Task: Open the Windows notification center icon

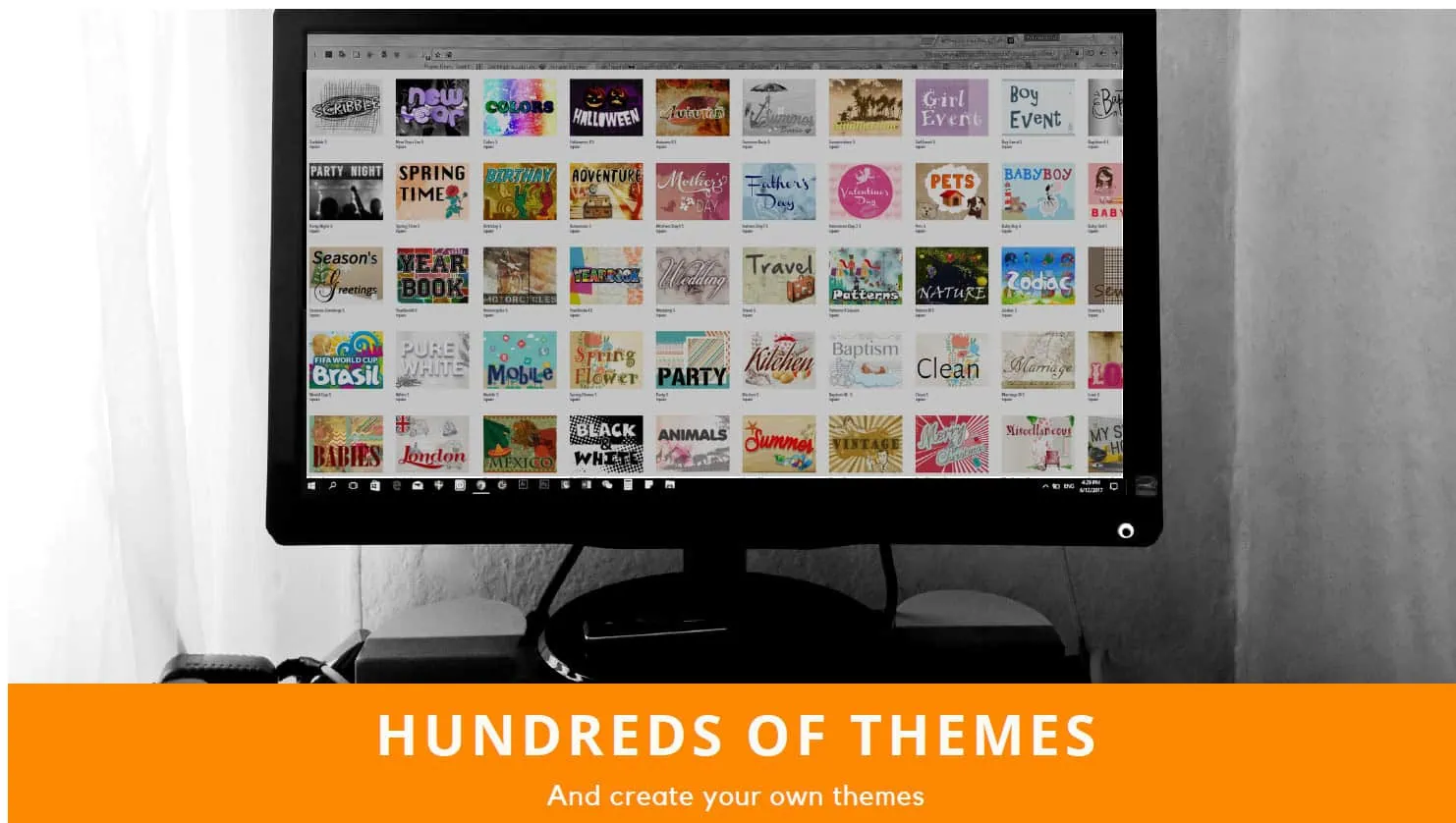Action: (1114, 486)
